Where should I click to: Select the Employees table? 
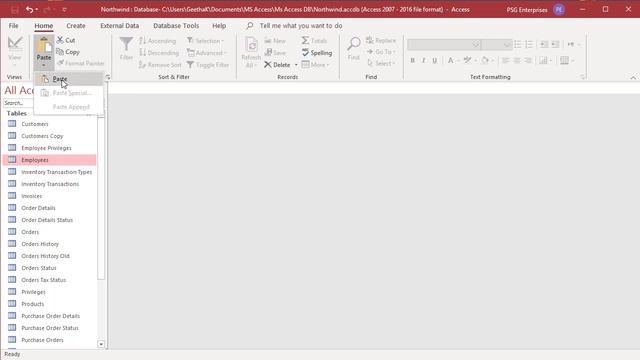click(49, 160)
